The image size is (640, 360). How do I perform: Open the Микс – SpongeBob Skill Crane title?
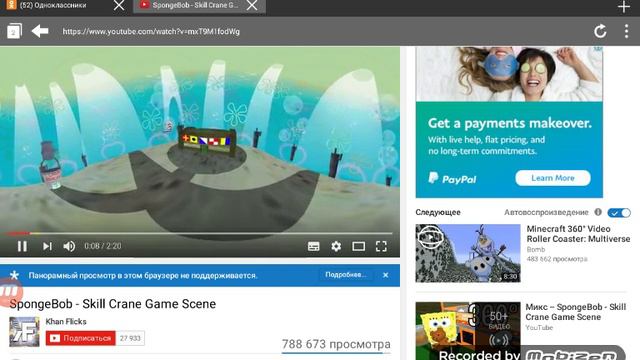(x=576, y=312)
